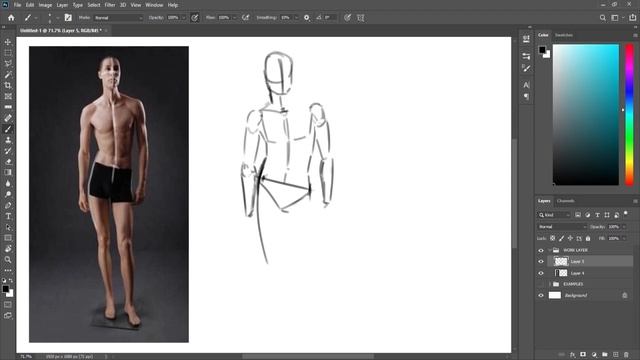Open the Brush Settings panel toggle icon
640x360 pixels.
(x=68, y=18)
